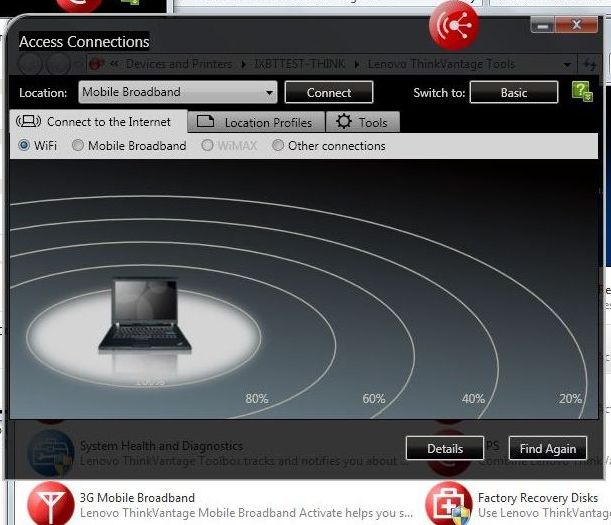
Task: Click the 20% signal ring label
Action: point(570,398)
